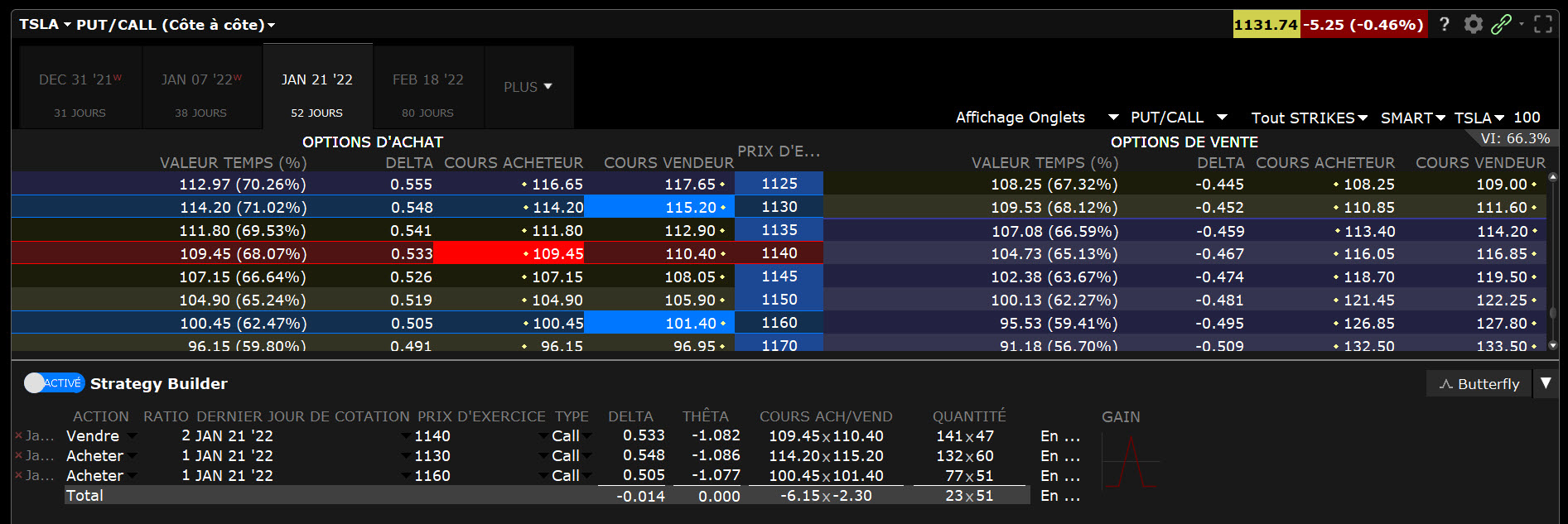This screenshot has height=524, width=1568.
Task: Click the scrollbar up arrow of option chain
Action: tap(1553, 176)
